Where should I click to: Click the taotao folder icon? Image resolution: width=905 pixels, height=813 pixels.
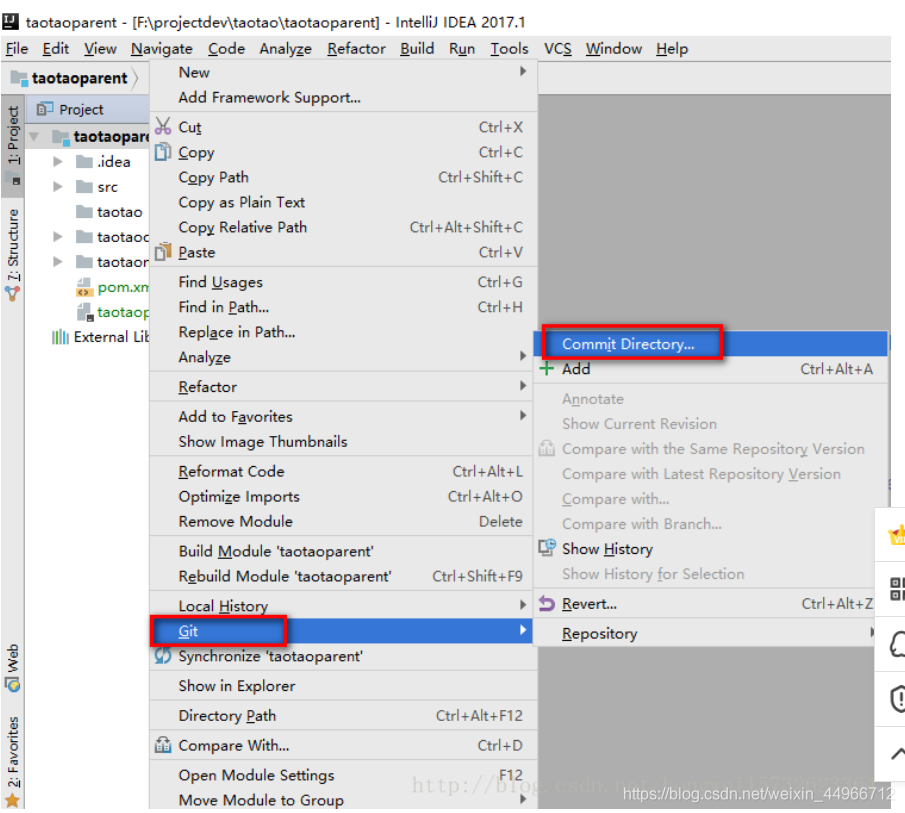(84, 211)
